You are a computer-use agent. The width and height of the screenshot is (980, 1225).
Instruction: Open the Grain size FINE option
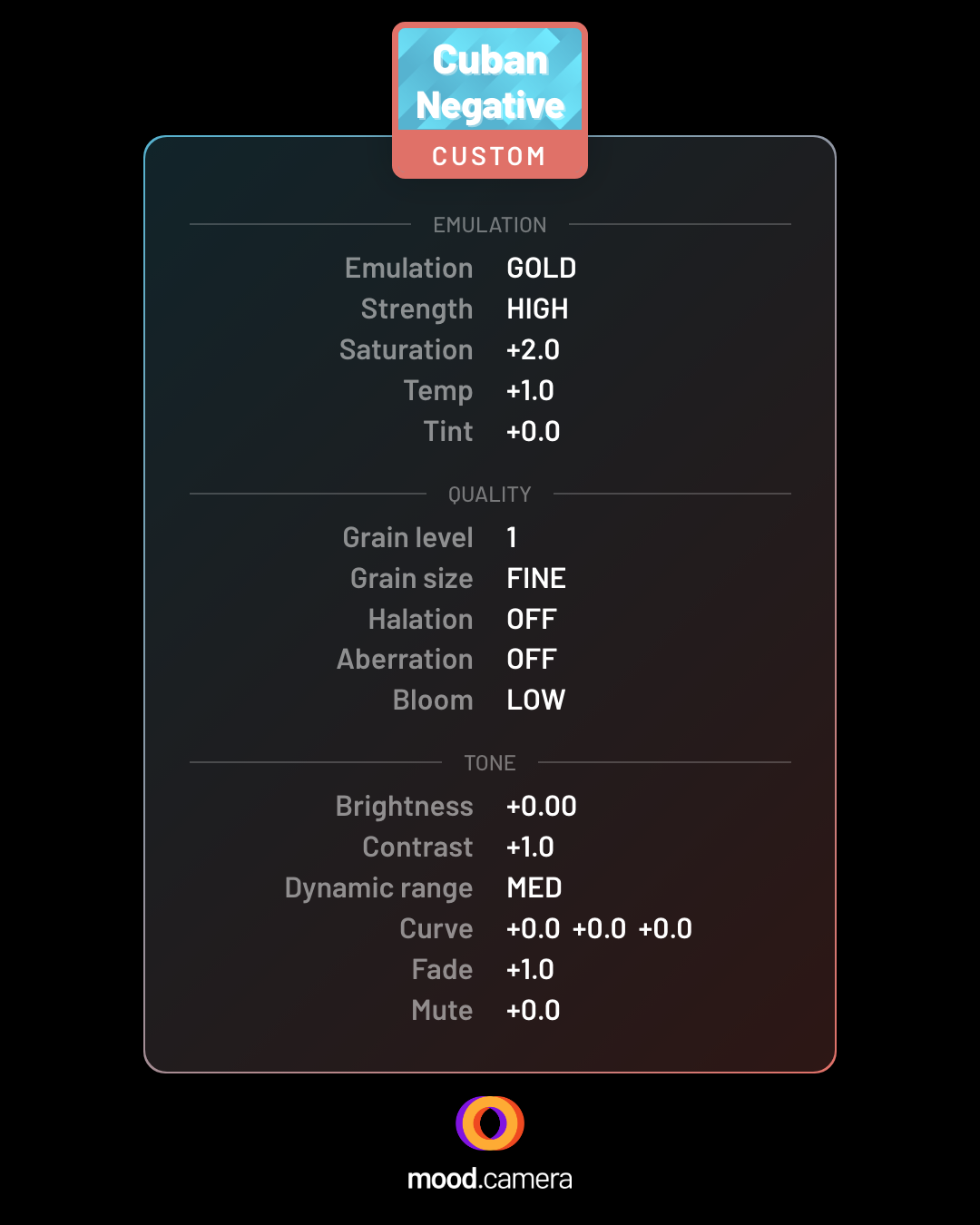(x=536, y=579)
